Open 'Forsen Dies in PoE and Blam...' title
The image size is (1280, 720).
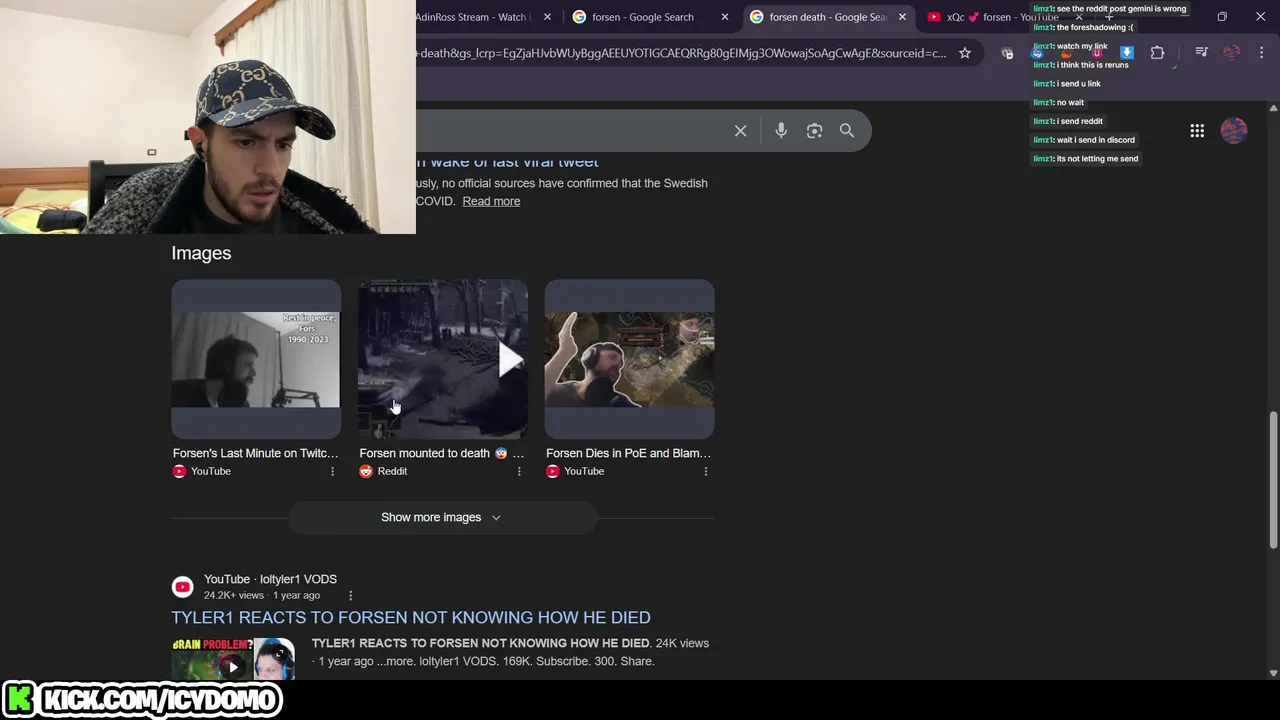tap(628, 453)
